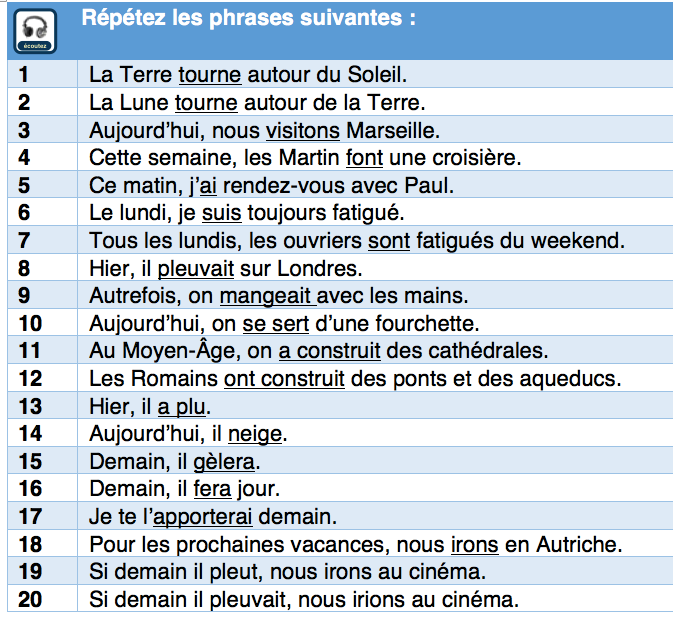Click underlined word 'tourne' in sentence 1
The image size is (673, 618).
coord(209,74)
